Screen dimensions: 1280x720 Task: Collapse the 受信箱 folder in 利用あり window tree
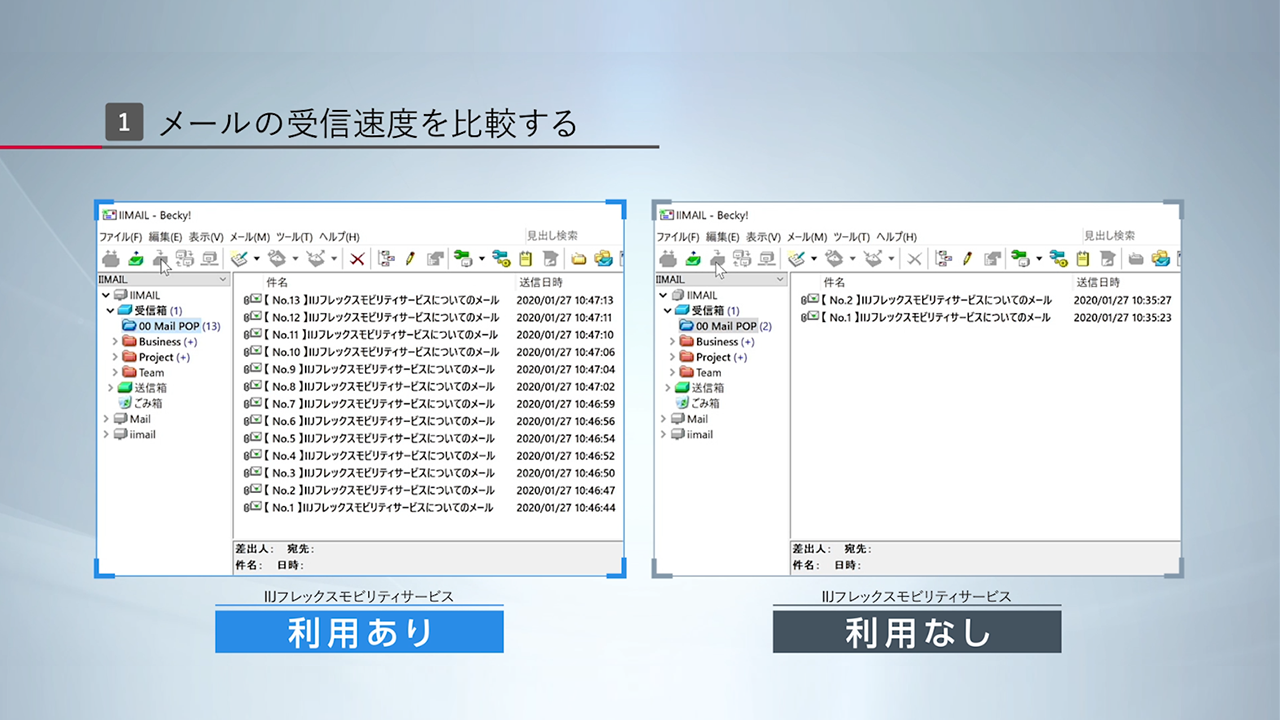coord(110,311)
